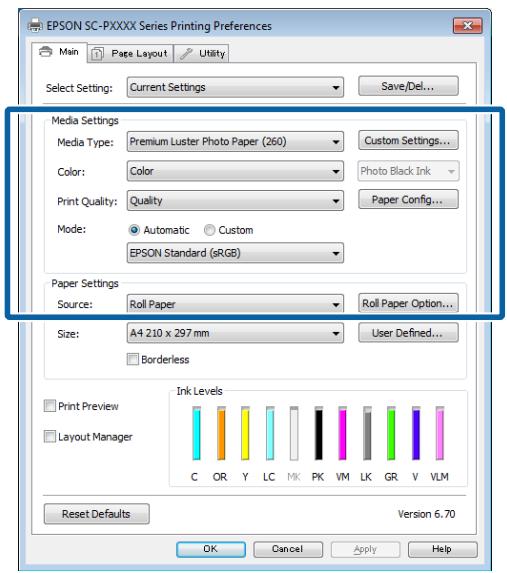Open Custom Settings... dialog

click(x=408, y=140)
